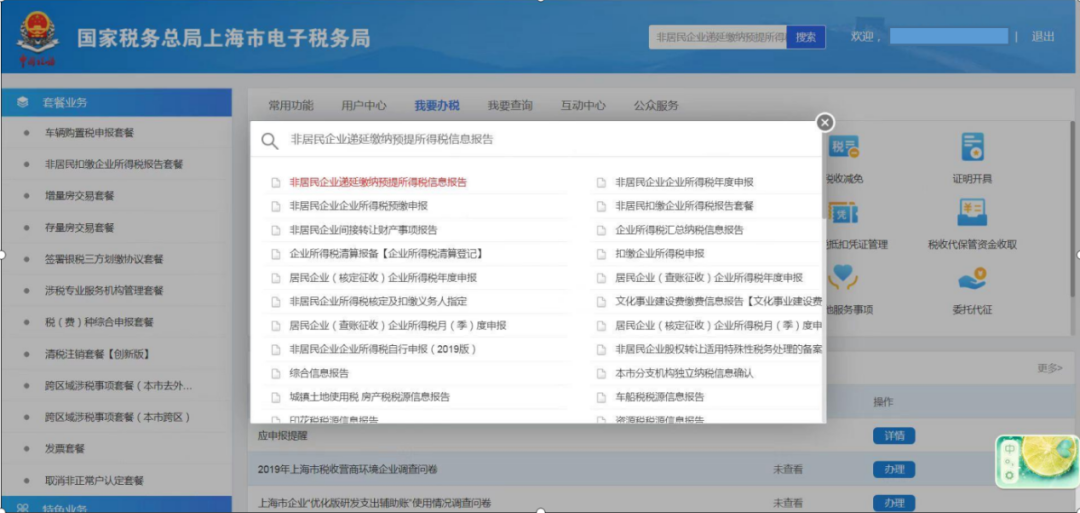
Task: Click 详情 button for 应申报提醒
Action: pyautogui.click(x=894, y=436)
